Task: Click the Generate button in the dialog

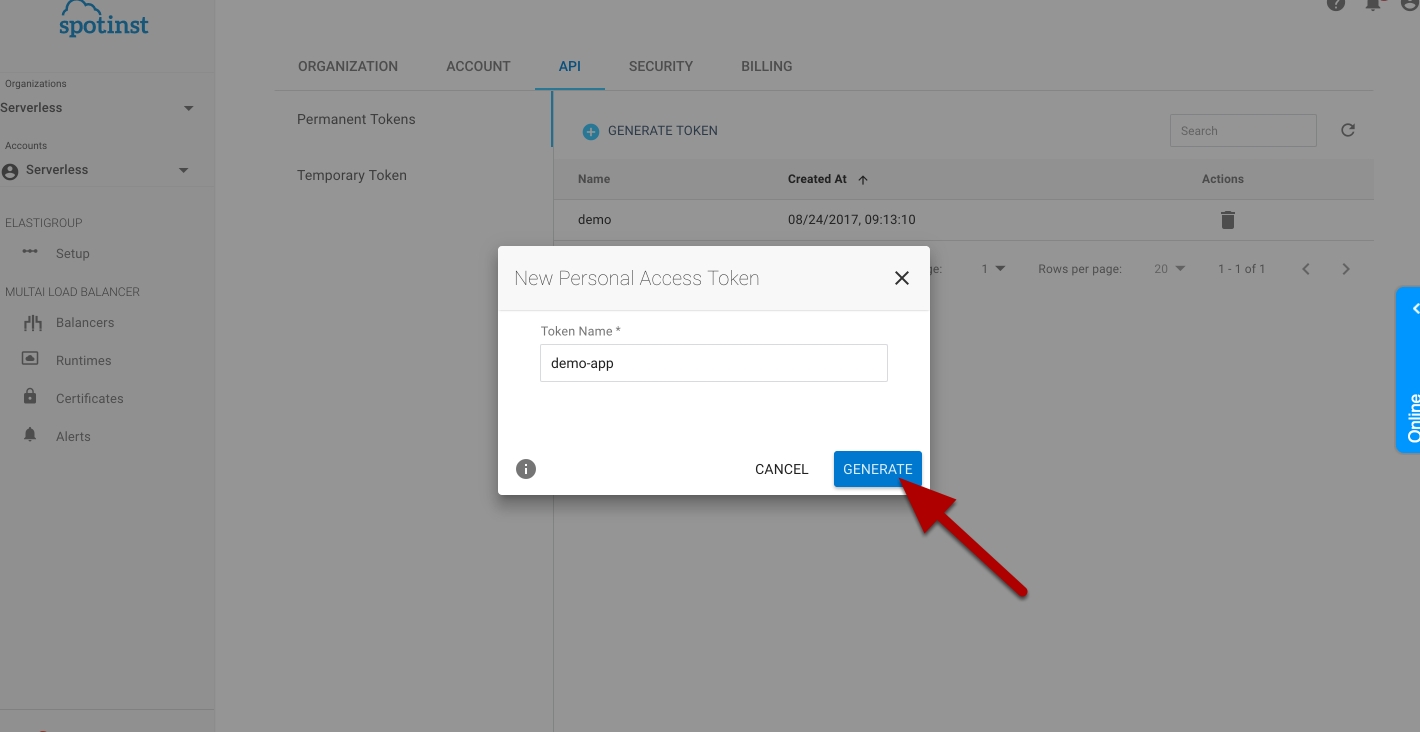Action: click(x=877, y=469)
